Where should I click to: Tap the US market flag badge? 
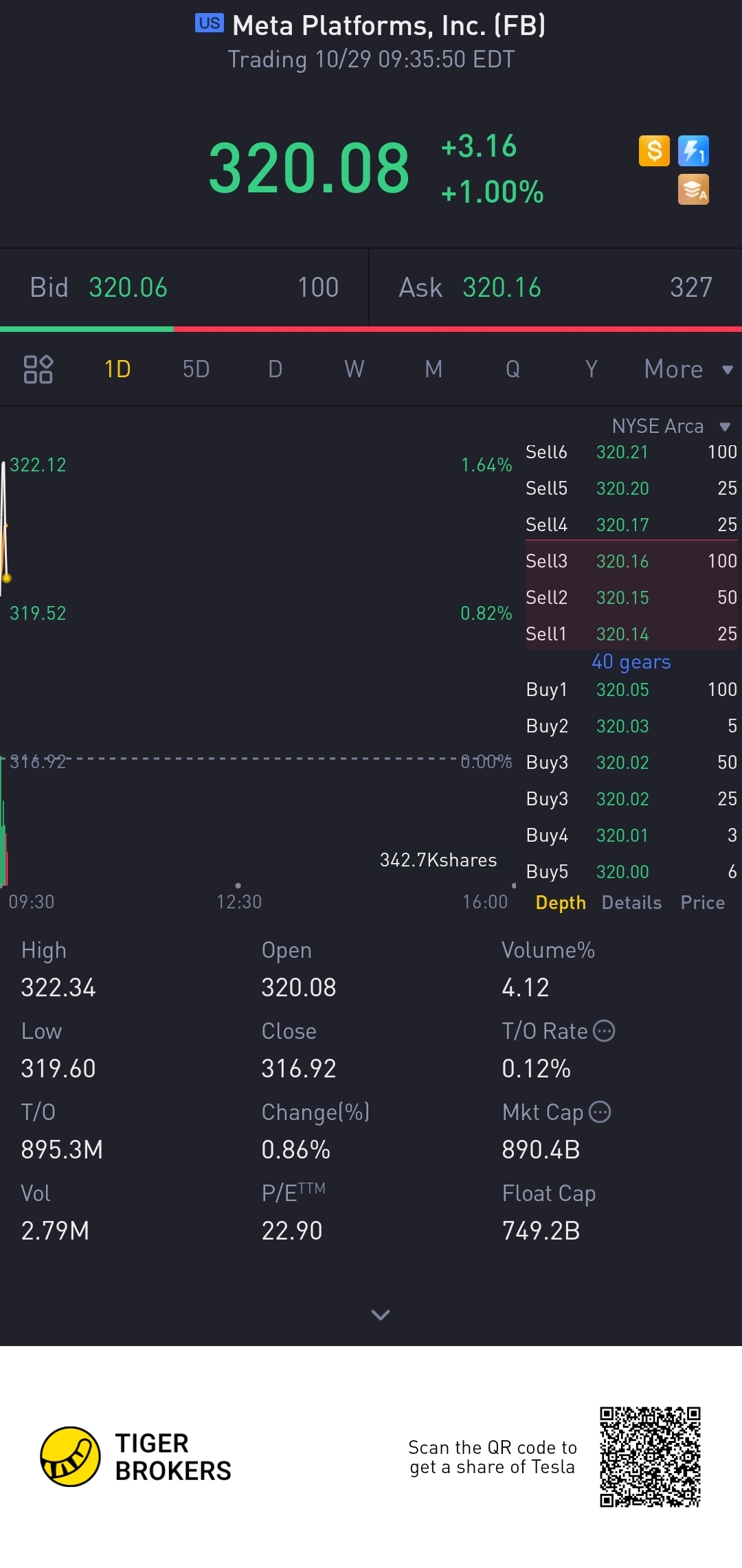click(210, 23)
